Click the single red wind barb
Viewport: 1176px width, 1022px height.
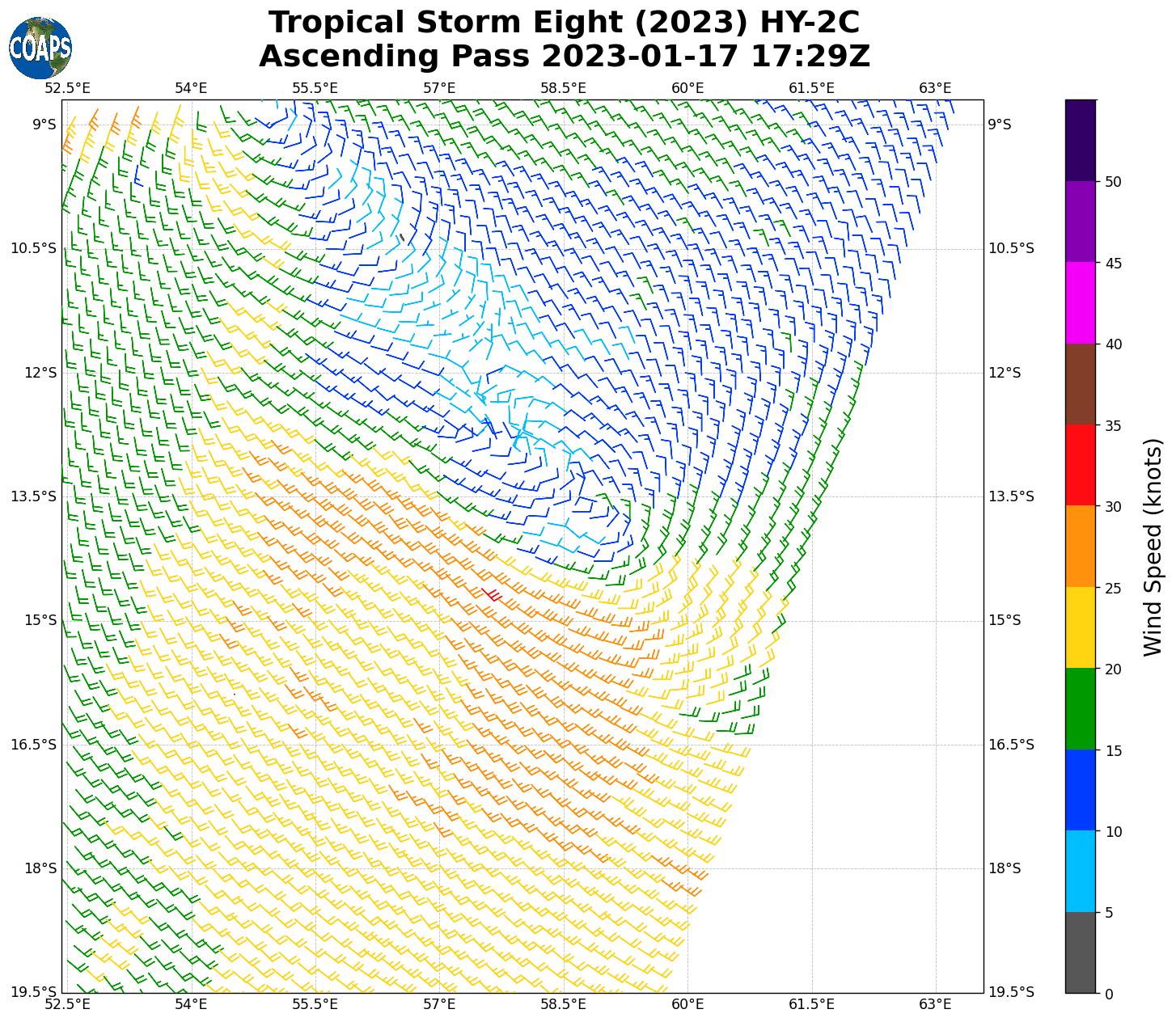[492, 595]
